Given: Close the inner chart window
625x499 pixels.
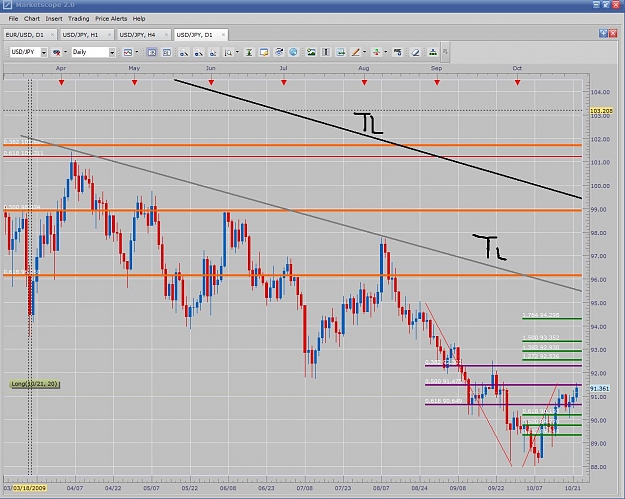Looking at the screenshot, I should click(x=613, y=33).
